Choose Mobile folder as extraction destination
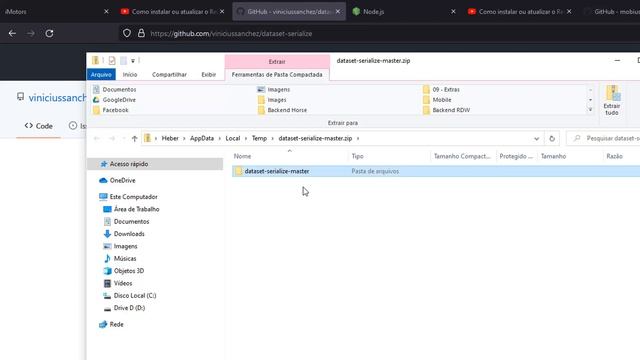 click(x=437, y=100)
